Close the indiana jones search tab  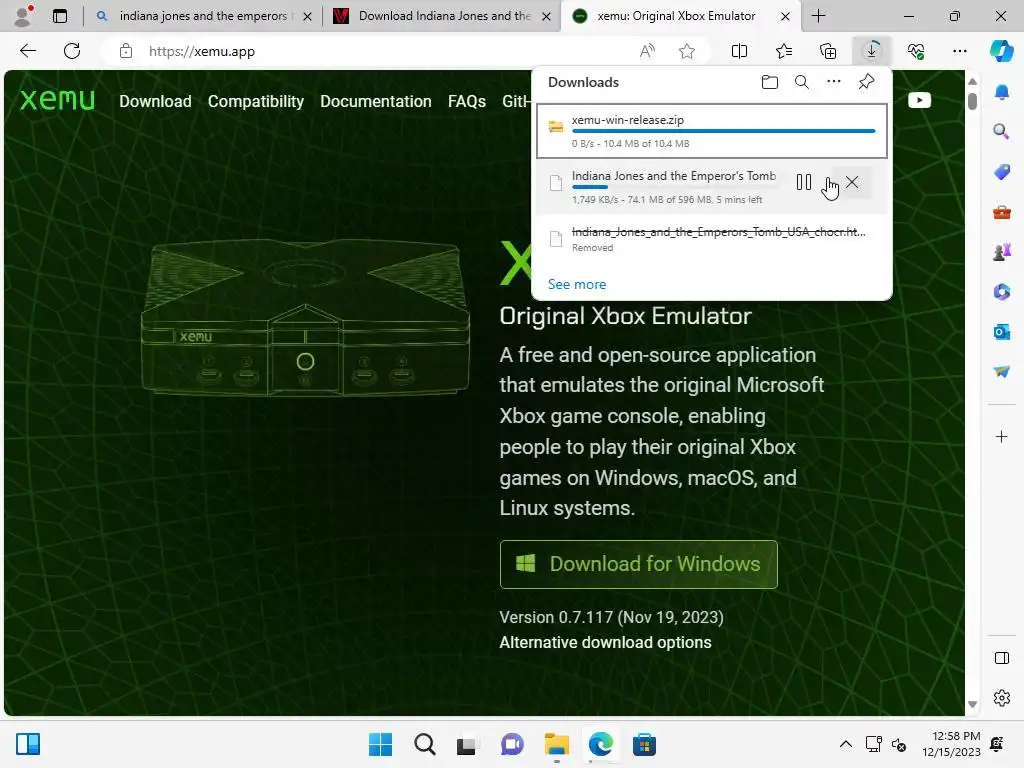307,16
